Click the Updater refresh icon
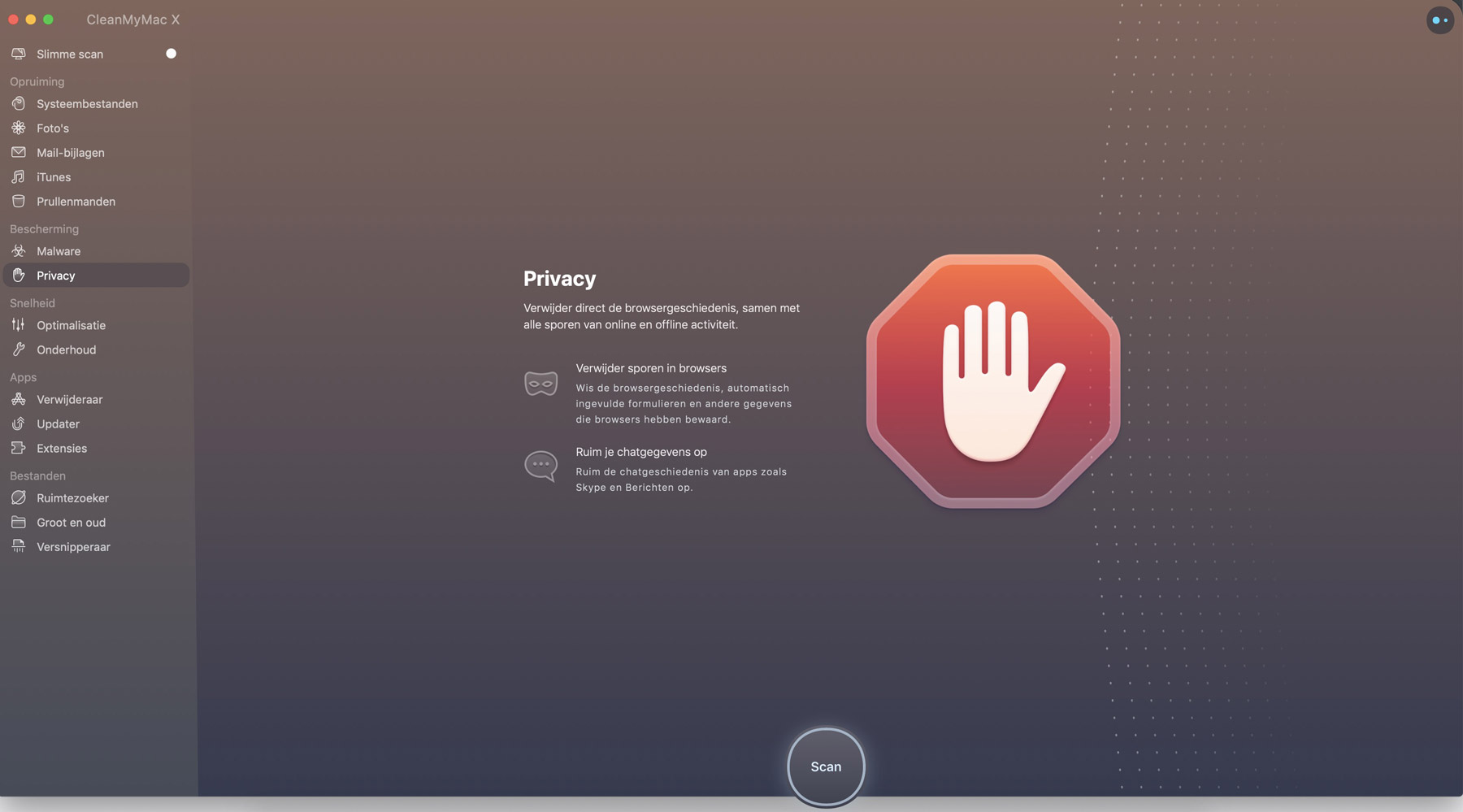 coord(19,423)
